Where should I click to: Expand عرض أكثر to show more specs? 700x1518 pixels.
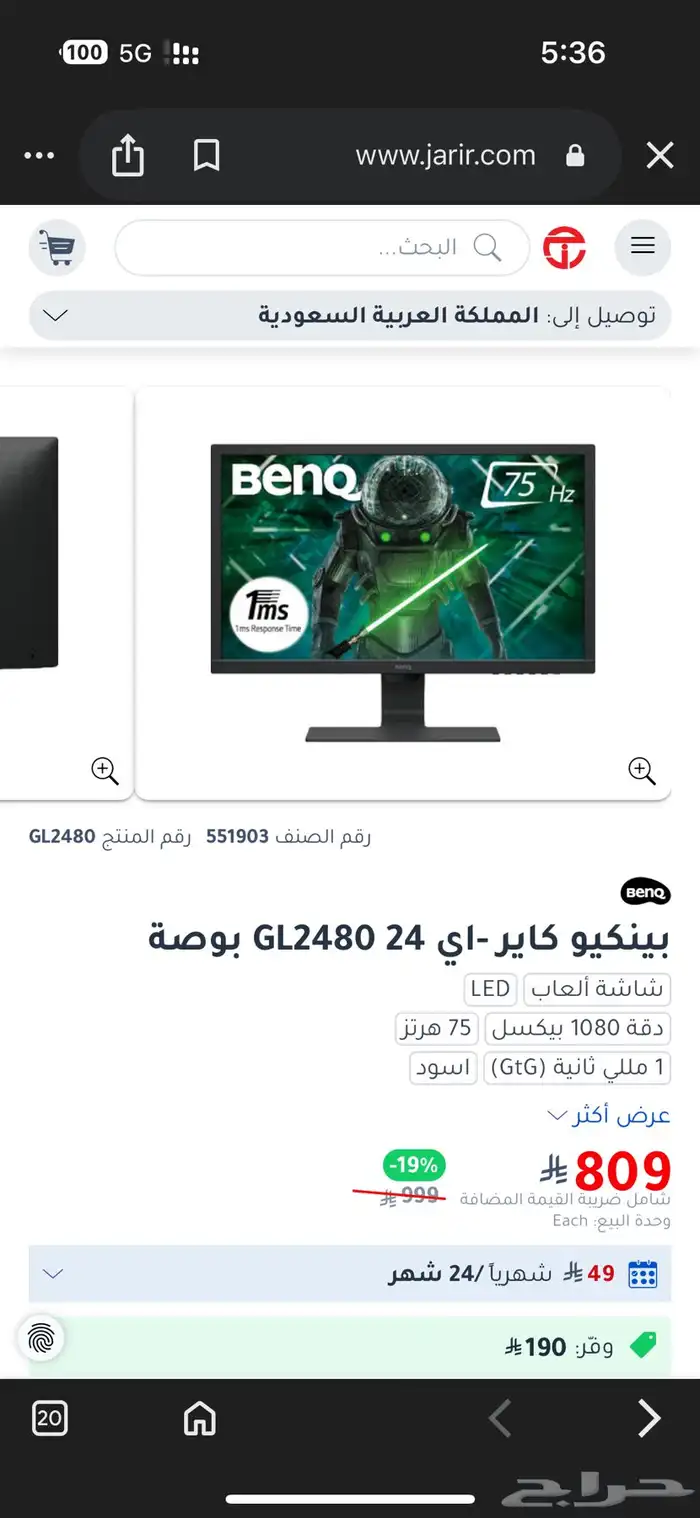[x=608, y=1115]
